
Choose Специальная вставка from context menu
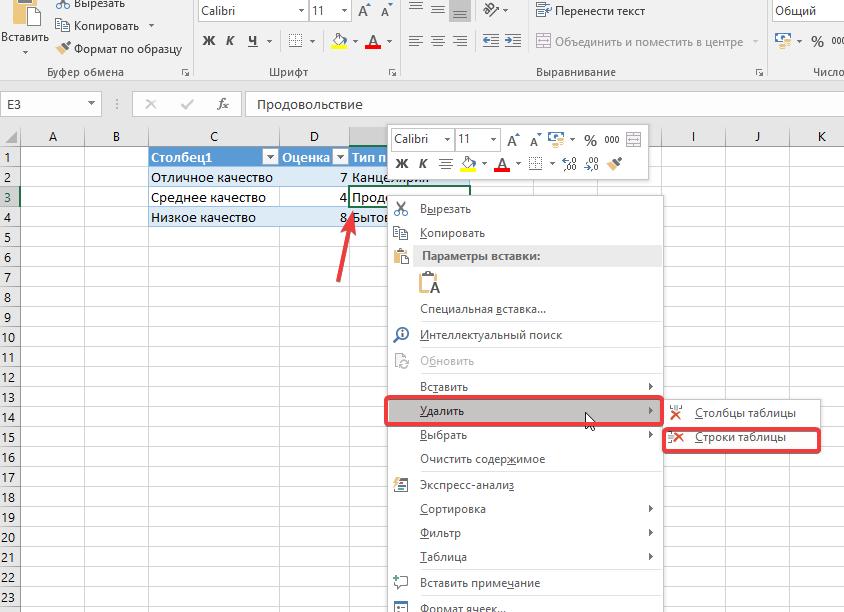(x=525, y=309)
